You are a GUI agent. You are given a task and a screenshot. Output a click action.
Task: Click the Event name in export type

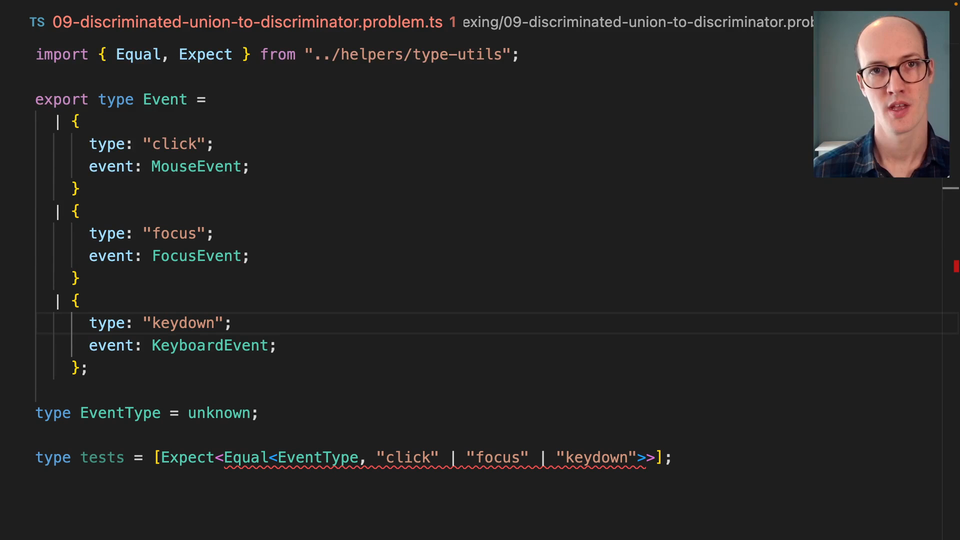(165, 99)
